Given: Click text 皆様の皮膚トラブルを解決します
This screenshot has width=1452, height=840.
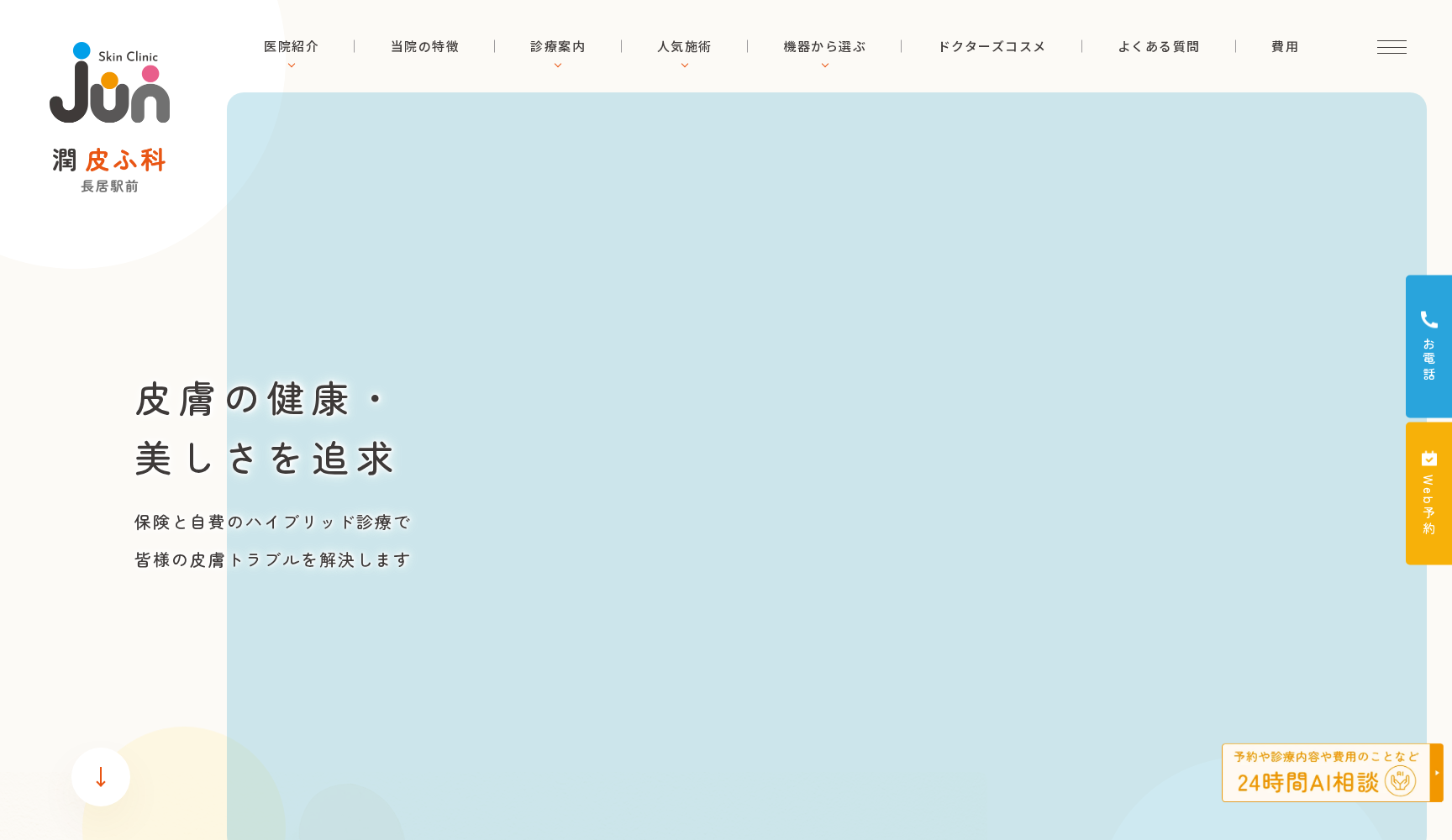Looking at the screenshot, I should pyautogui.click(x=272, y=559).
